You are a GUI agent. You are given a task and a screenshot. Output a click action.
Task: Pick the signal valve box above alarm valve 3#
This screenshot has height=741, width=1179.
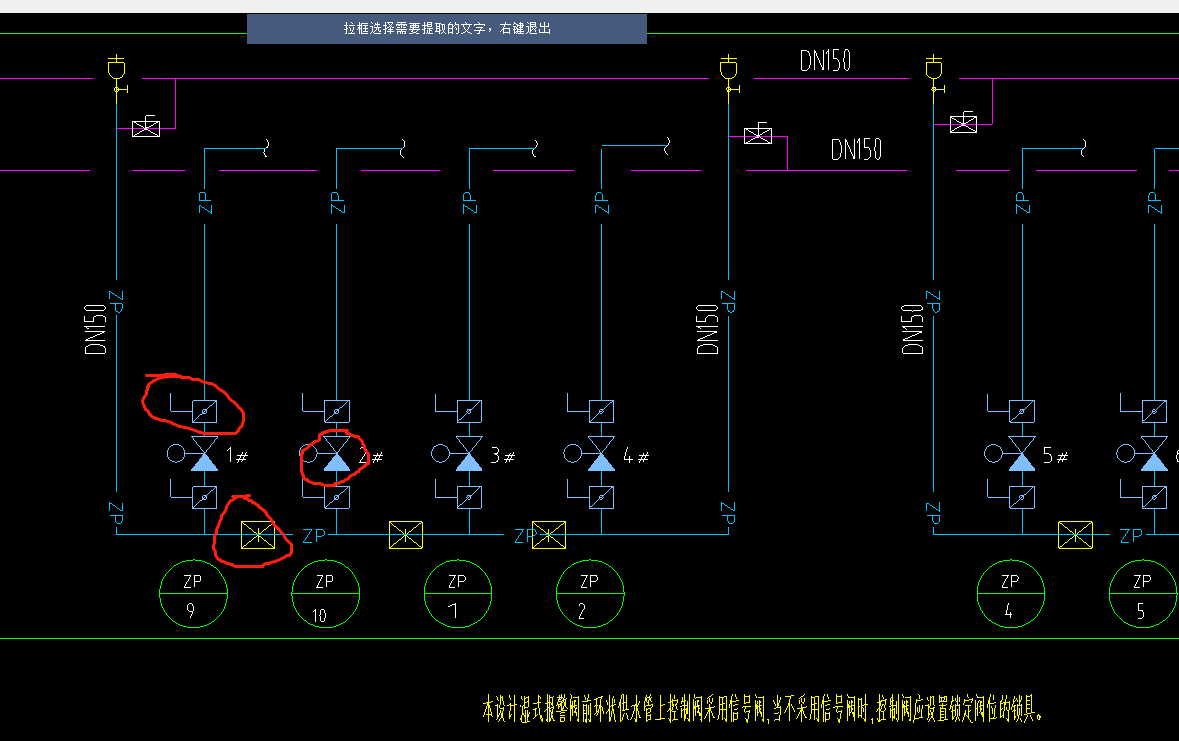pos(469,411)
